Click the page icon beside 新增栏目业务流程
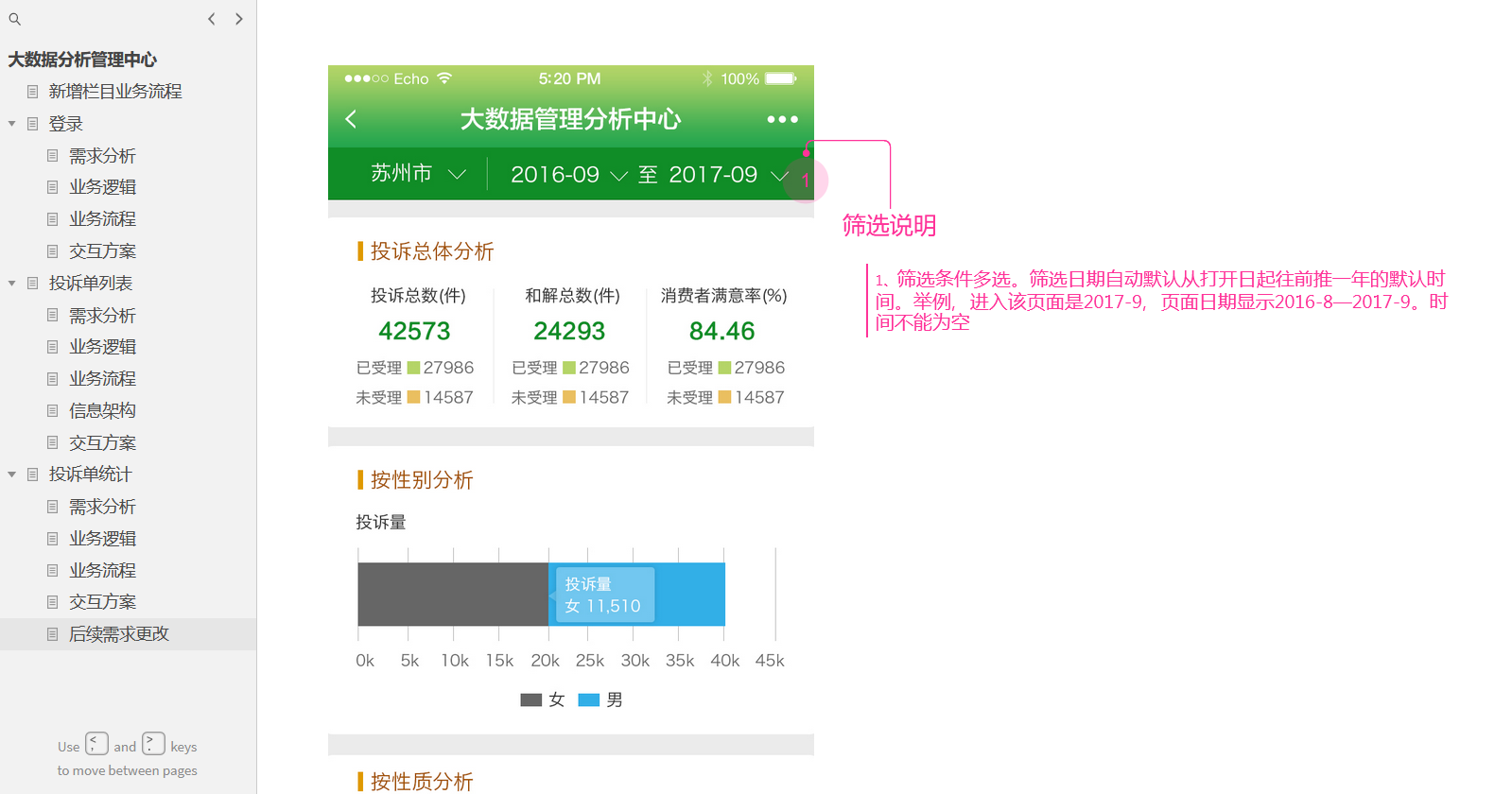The width and height of the screenshot is (1512, 794). point(33,92)
